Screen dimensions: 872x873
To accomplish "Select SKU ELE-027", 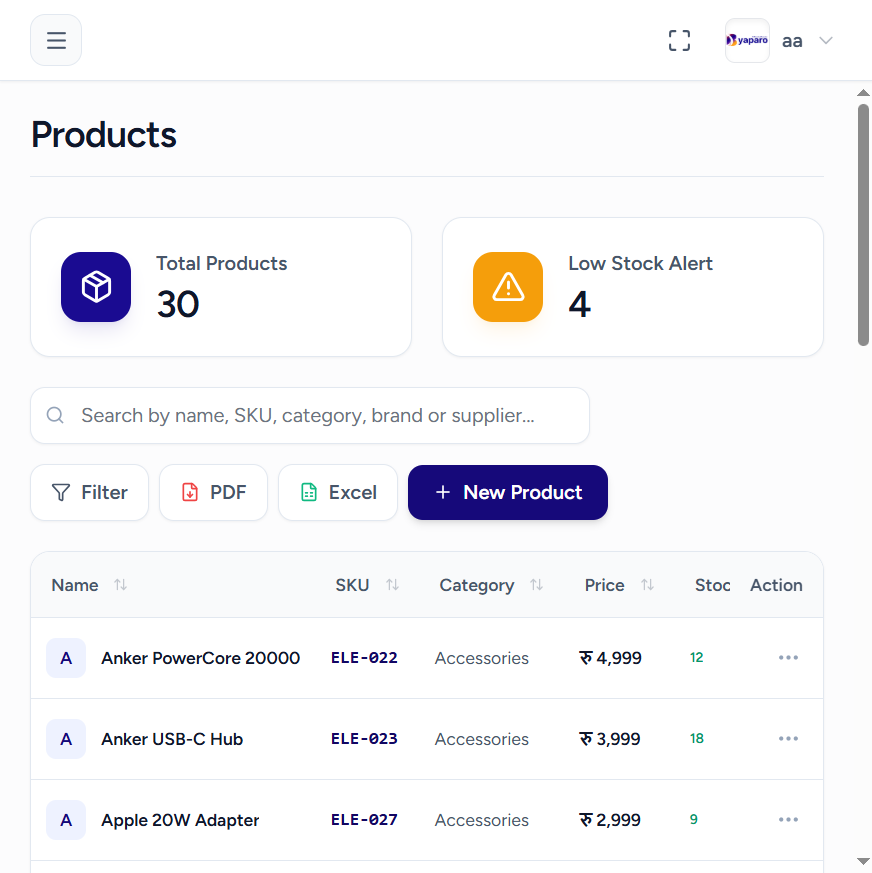I will coord(364,820).
